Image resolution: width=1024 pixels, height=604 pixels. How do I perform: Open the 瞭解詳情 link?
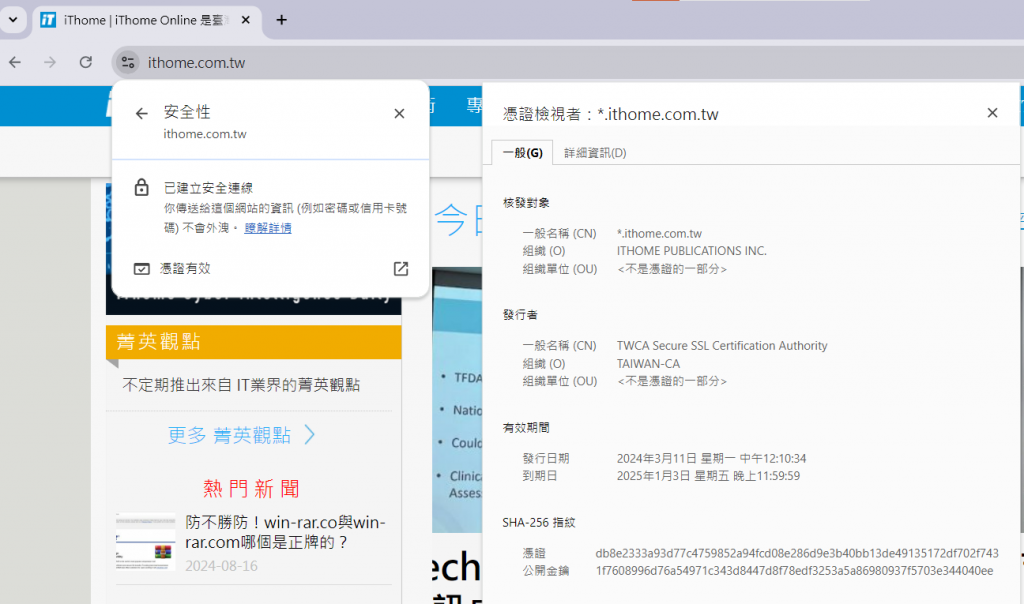pyautogui.click(x=268, y=228)
